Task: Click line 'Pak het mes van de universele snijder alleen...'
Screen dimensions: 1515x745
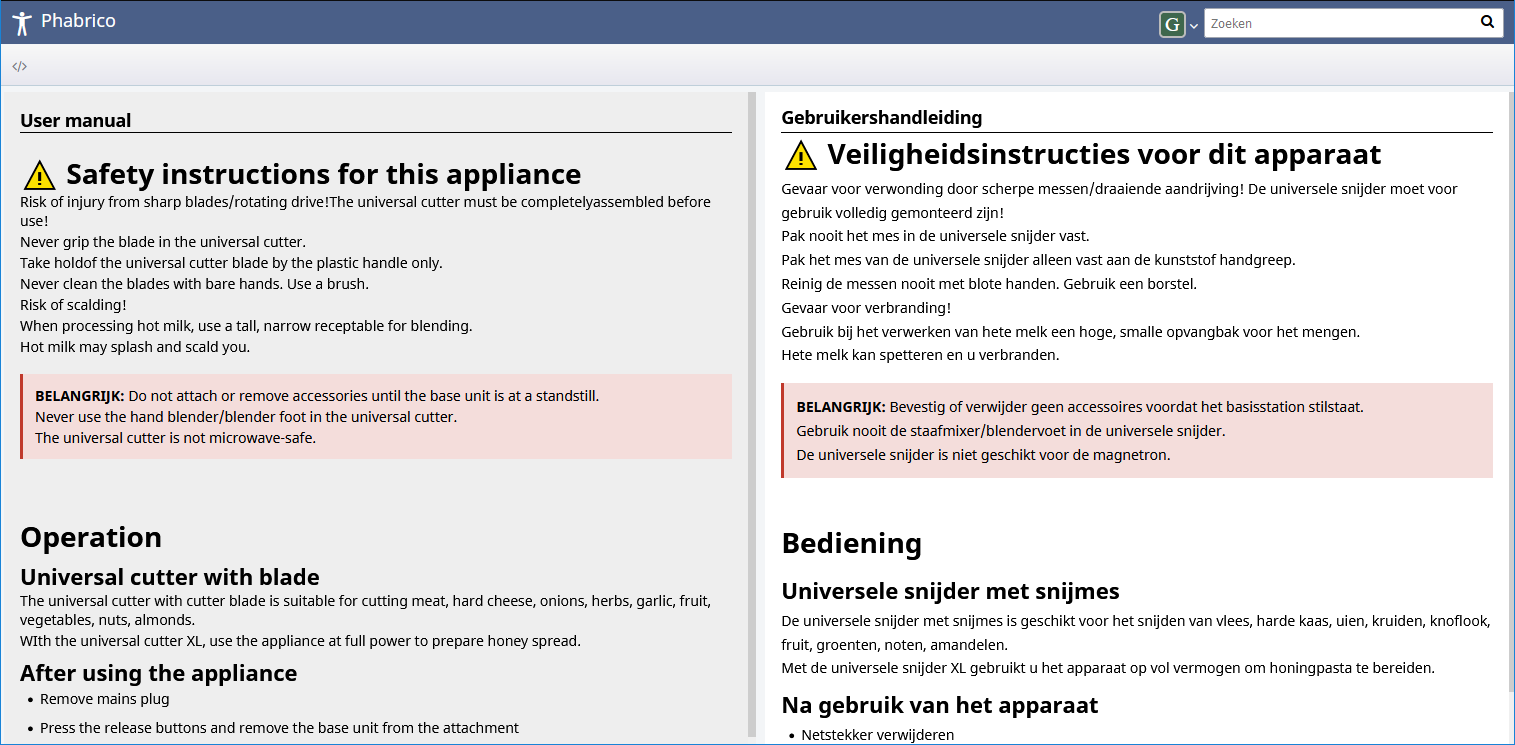Action: [x=1038, y=260]
